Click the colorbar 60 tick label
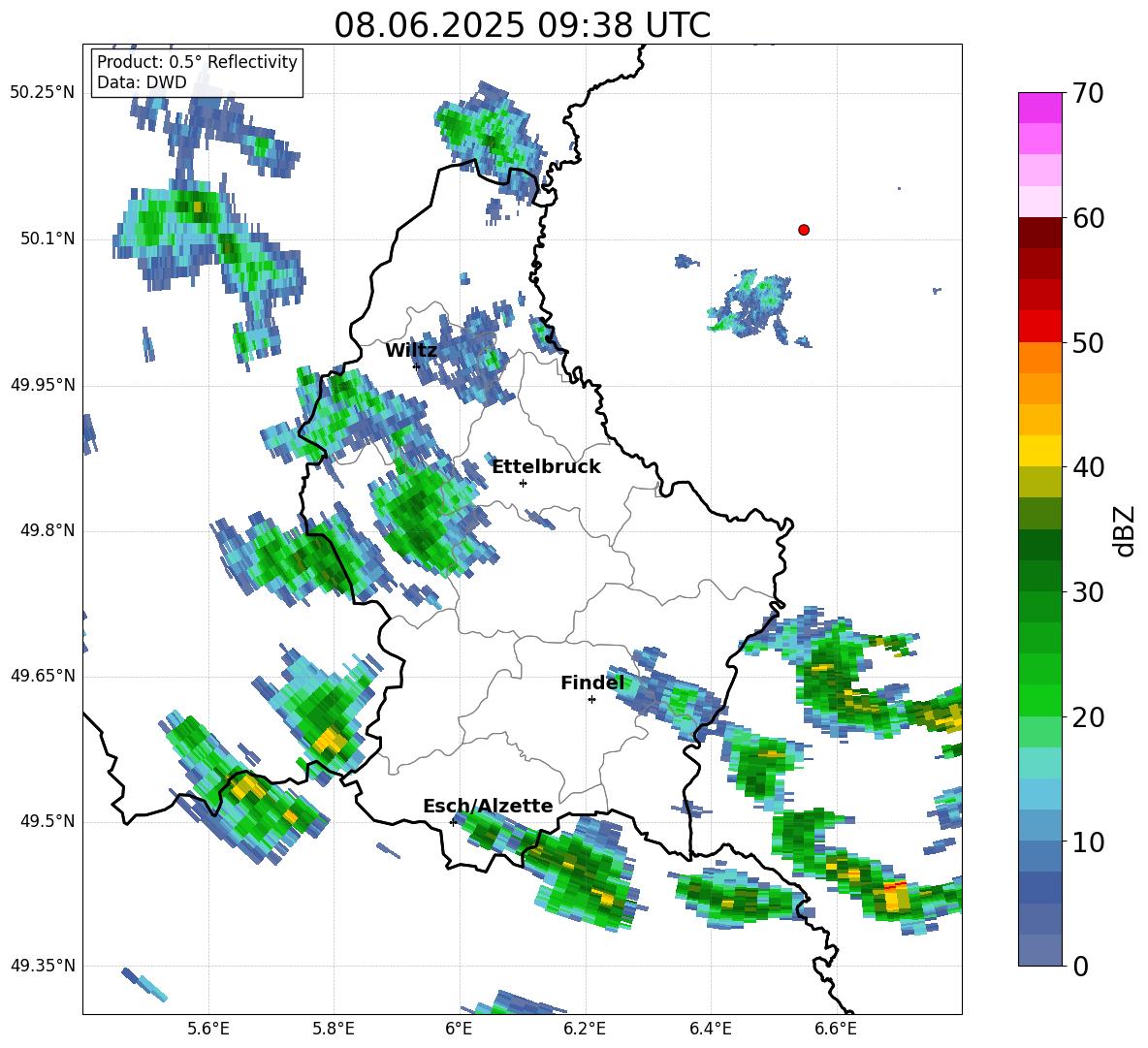Image resolution: width=1148 pixels, height=1048 pixels. point(1088,218)
